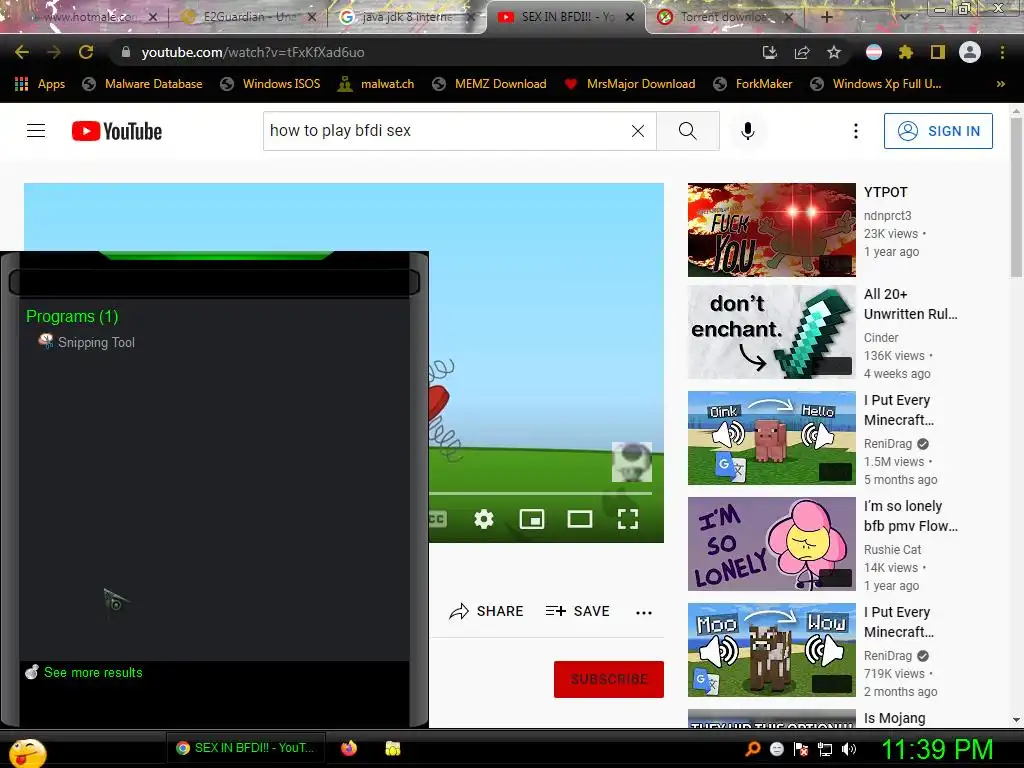Open the Malware Database bookmark
The image size is (1024, 768).
pyautogui.click(x=142, y=84)
